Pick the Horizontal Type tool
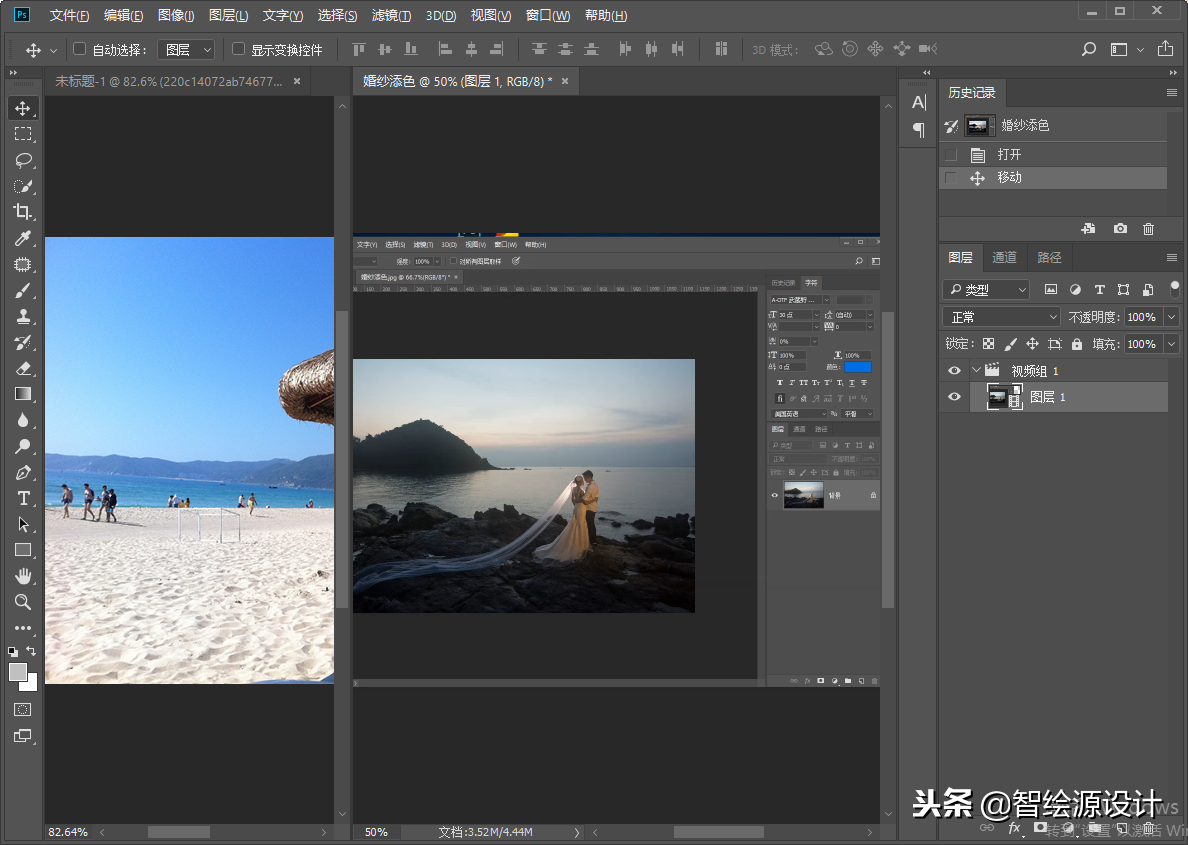The image size is (1188, 845). pos(22,498)
